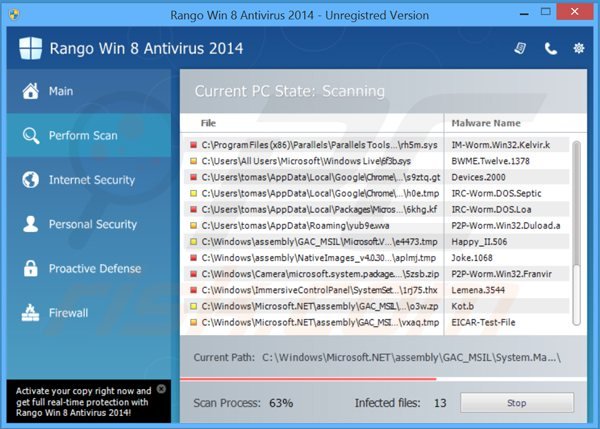Click malware name IRC-Worm.DOS.Septic
Screen dimensions: 600x429
[x=496, y=193]
